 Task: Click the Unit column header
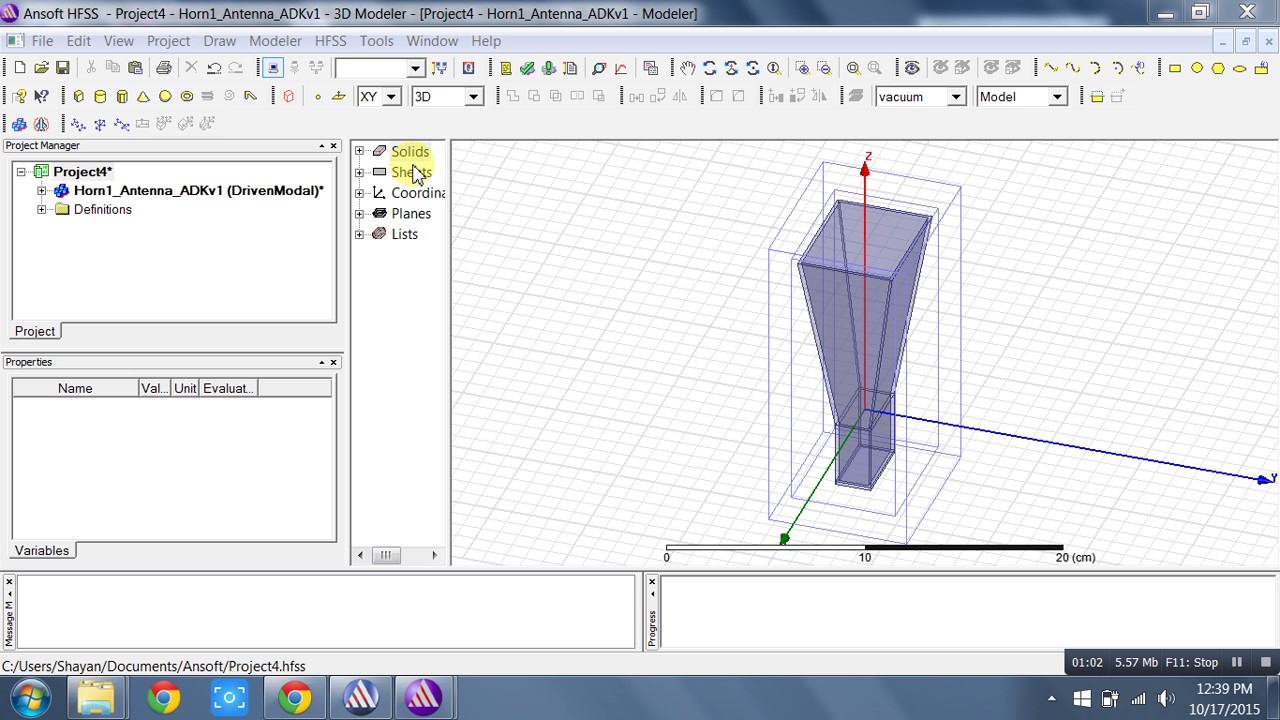[x=185, y=388]
